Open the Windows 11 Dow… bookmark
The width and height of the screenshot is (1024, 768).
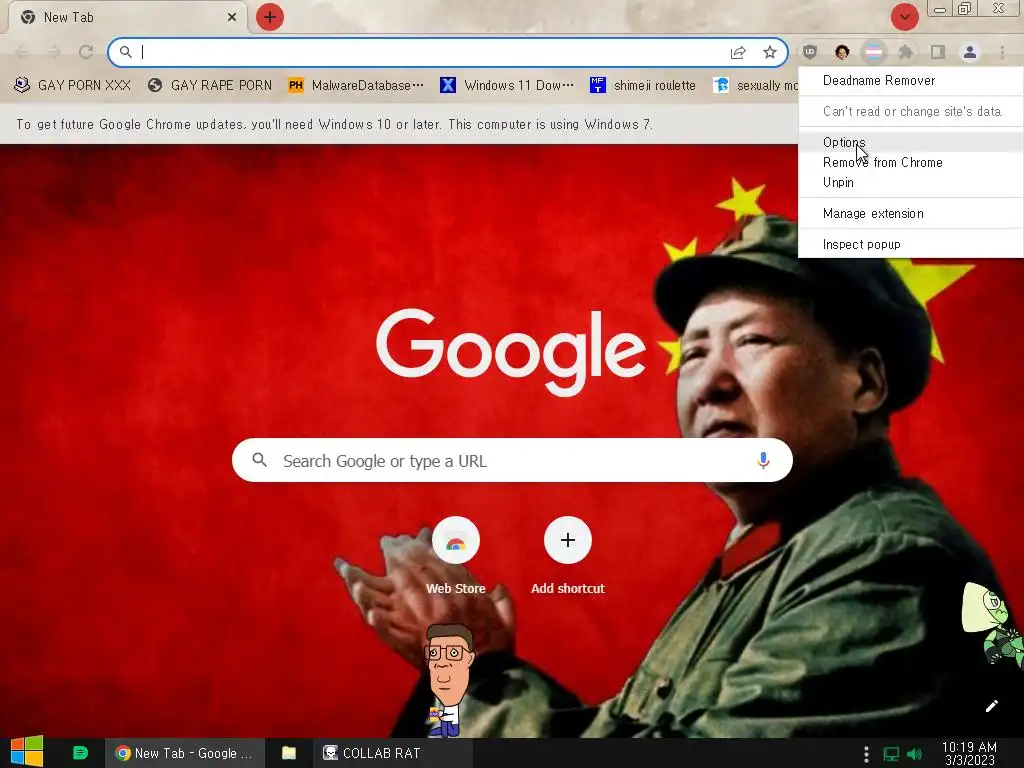507,86
